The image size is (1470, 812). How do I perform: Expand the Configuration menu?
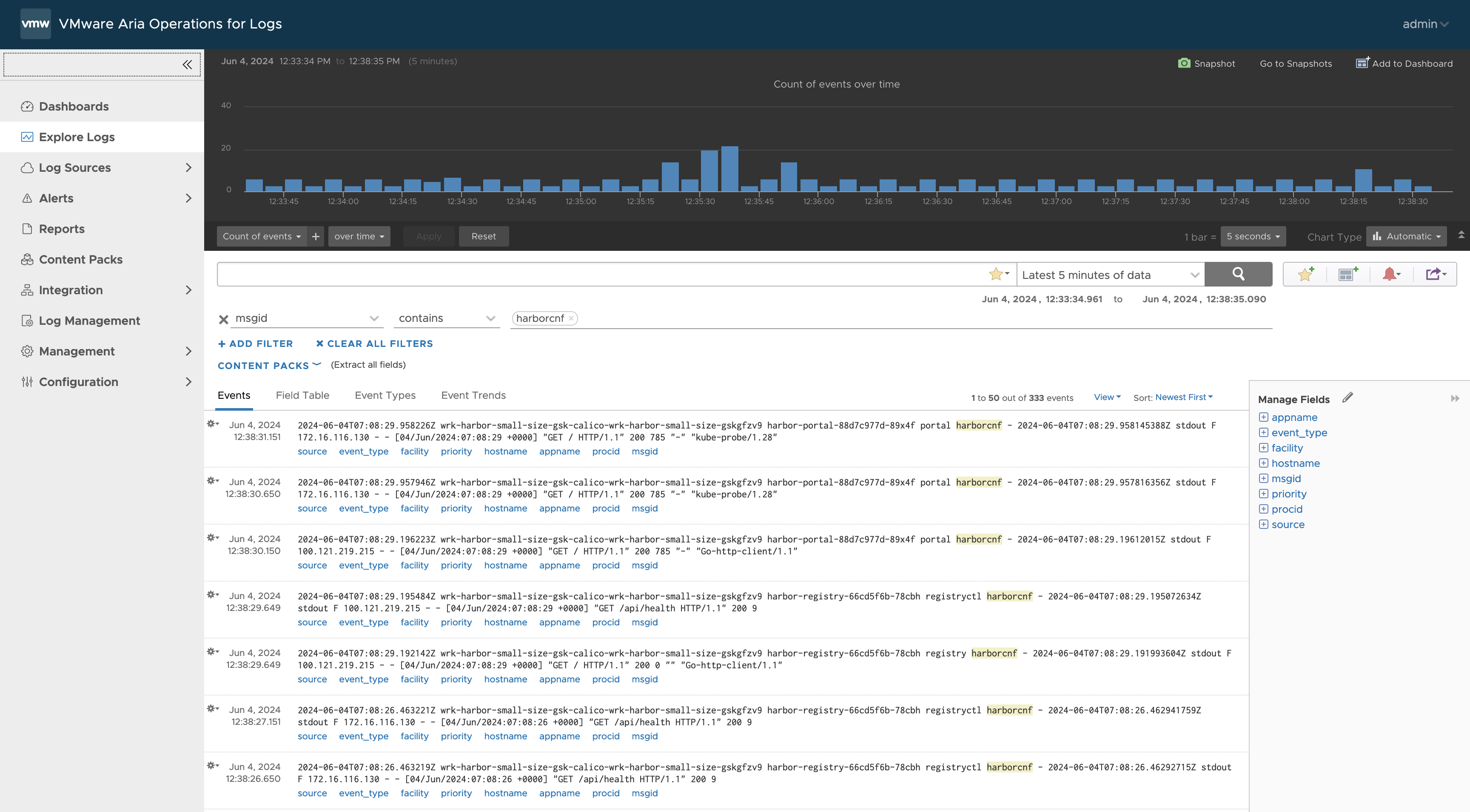pos(188,381)
